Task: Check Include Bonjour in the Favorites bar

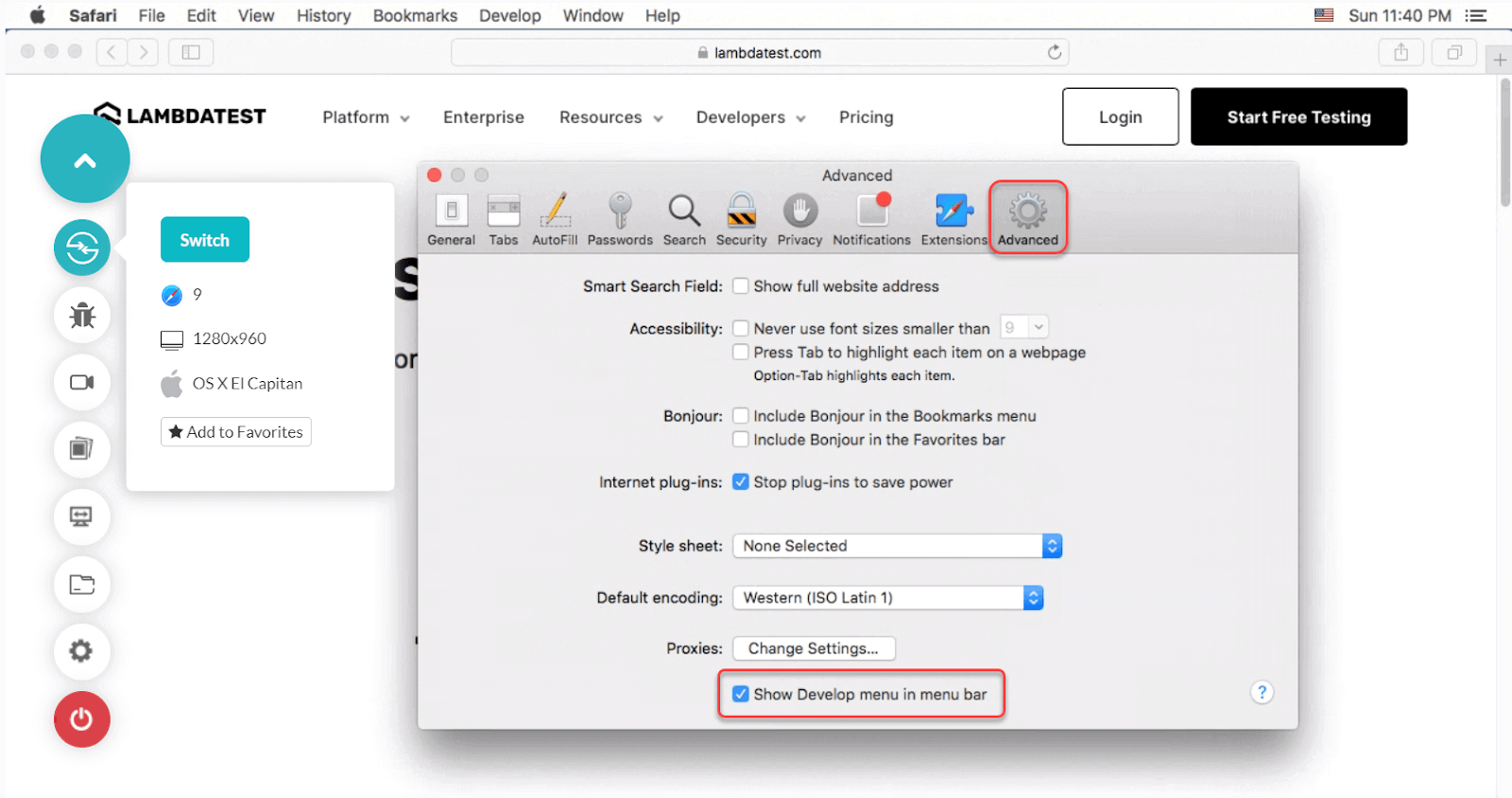Action: (741, 440)
